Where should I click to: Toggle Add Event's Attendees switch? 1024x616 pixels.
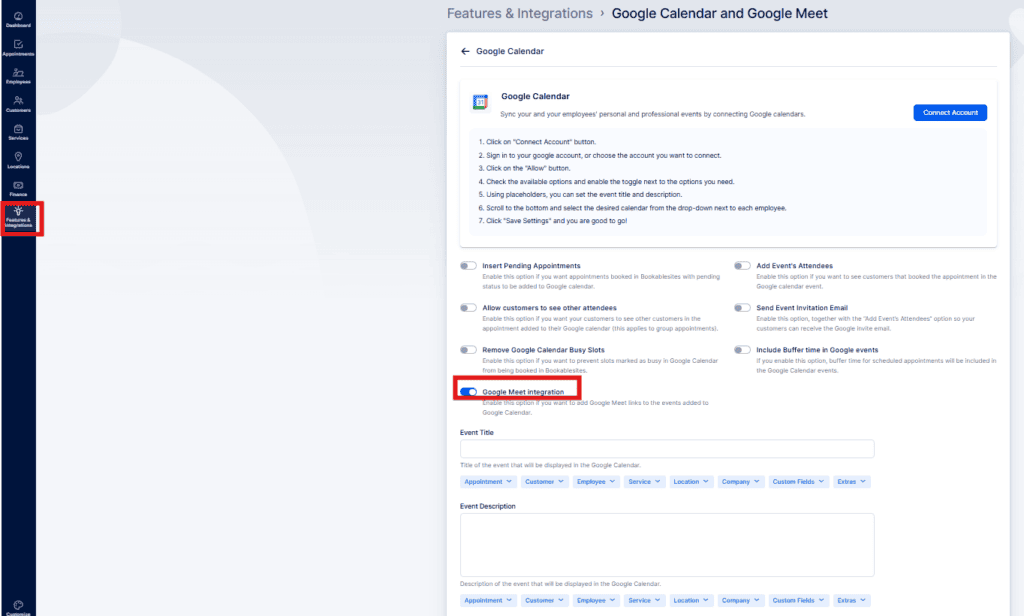tap(742, 266)
